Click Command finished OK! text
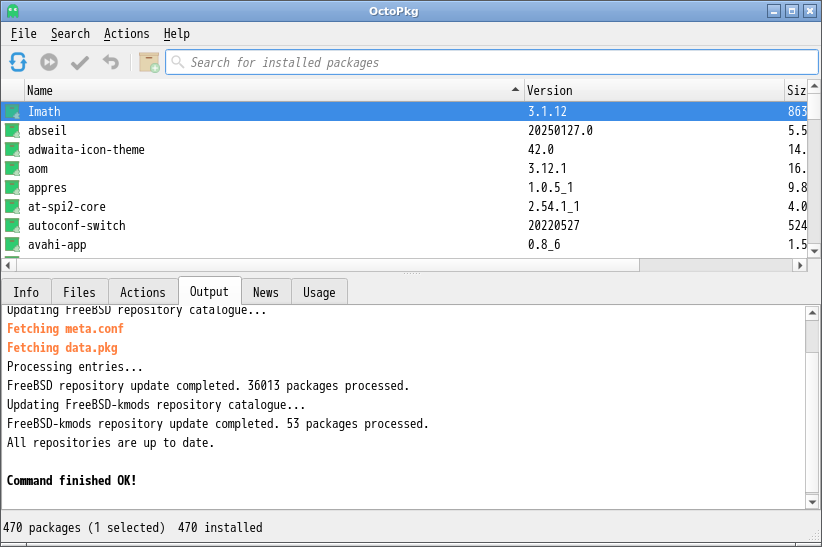This screenshot has height=547, width=822. pos(71,480)
